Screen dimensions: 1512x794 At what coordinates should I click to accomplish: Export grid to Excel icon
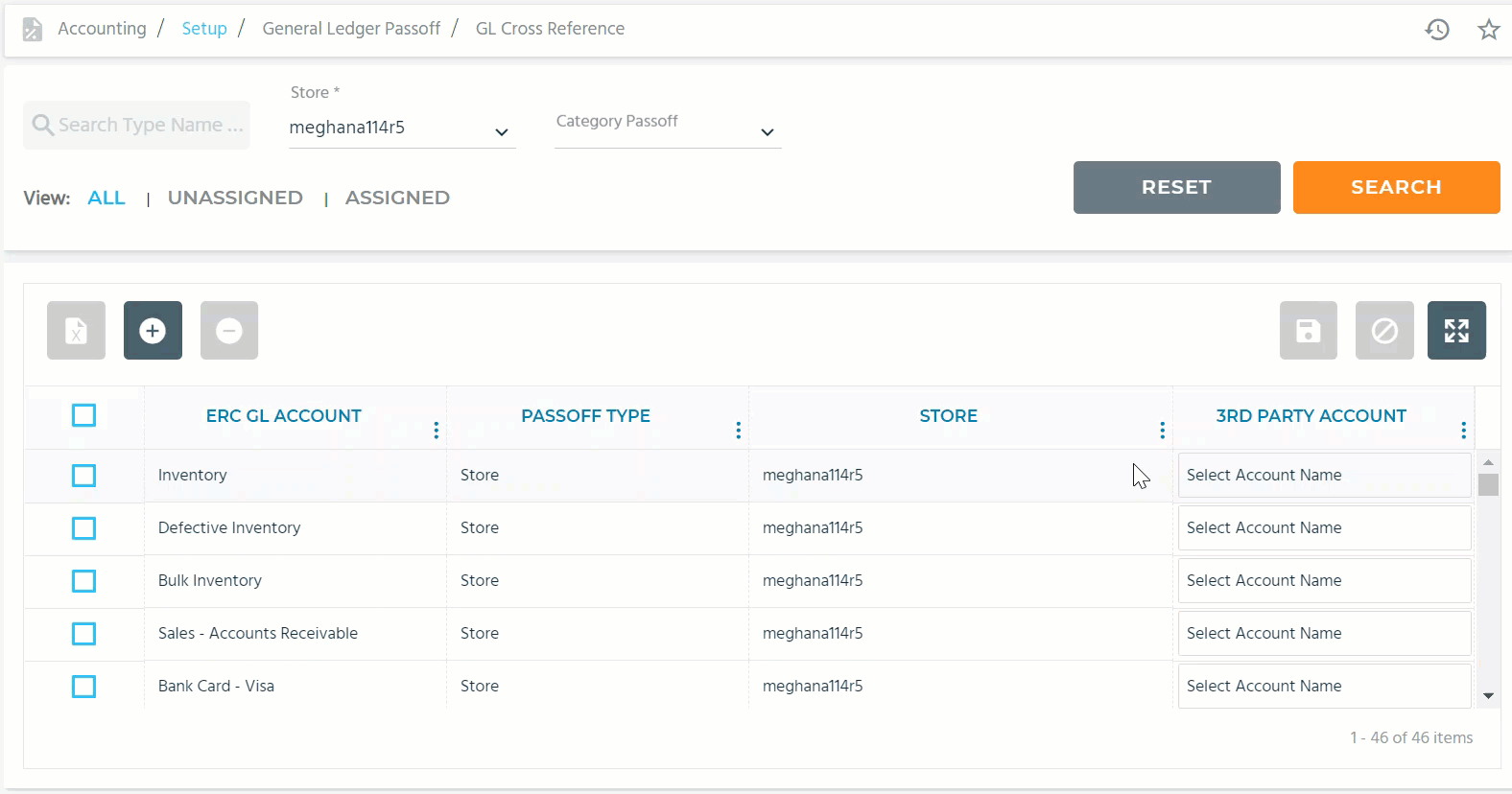pos(76,331)
